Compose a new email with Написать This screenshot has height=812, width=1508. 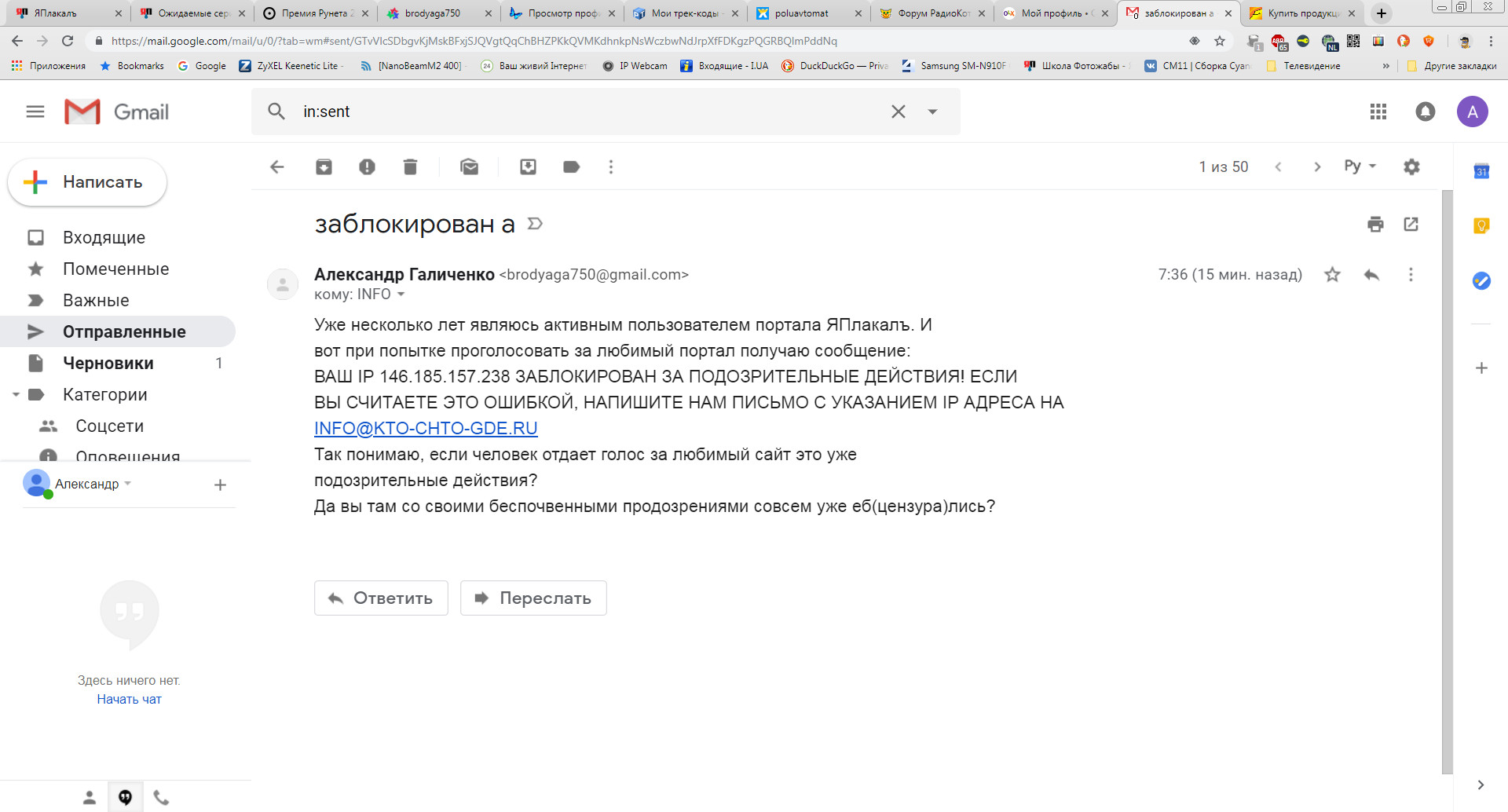pyautogui.click(x=87, y=182)
